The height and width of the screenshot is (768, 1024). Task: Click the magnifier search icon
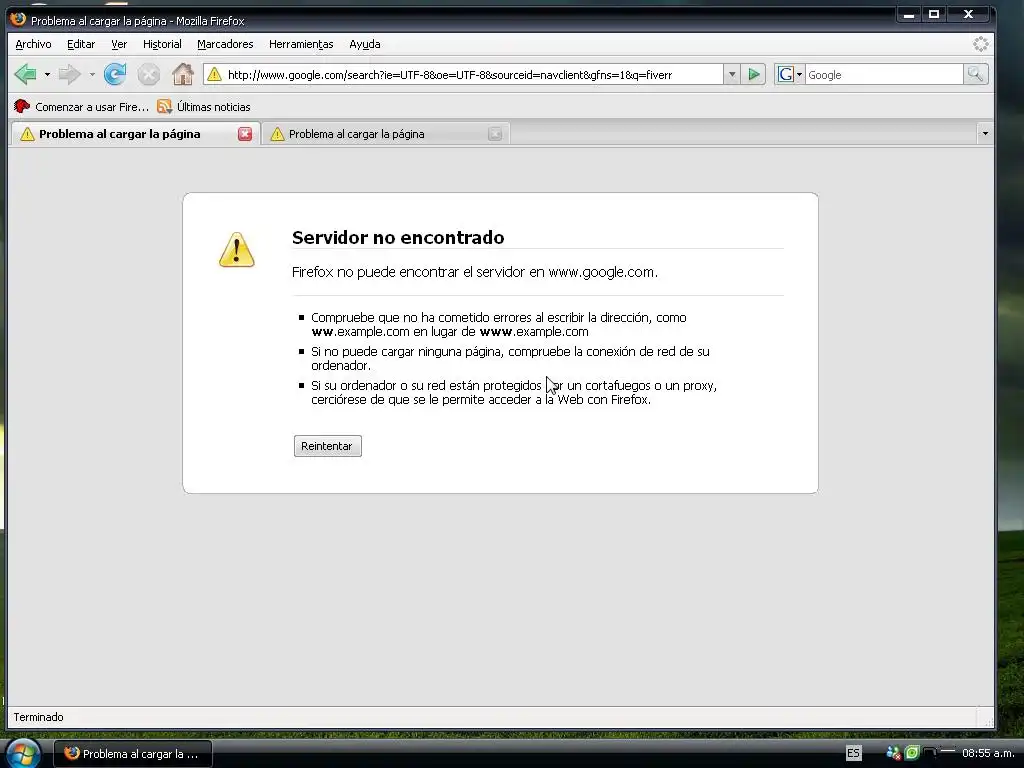point(975,74)
